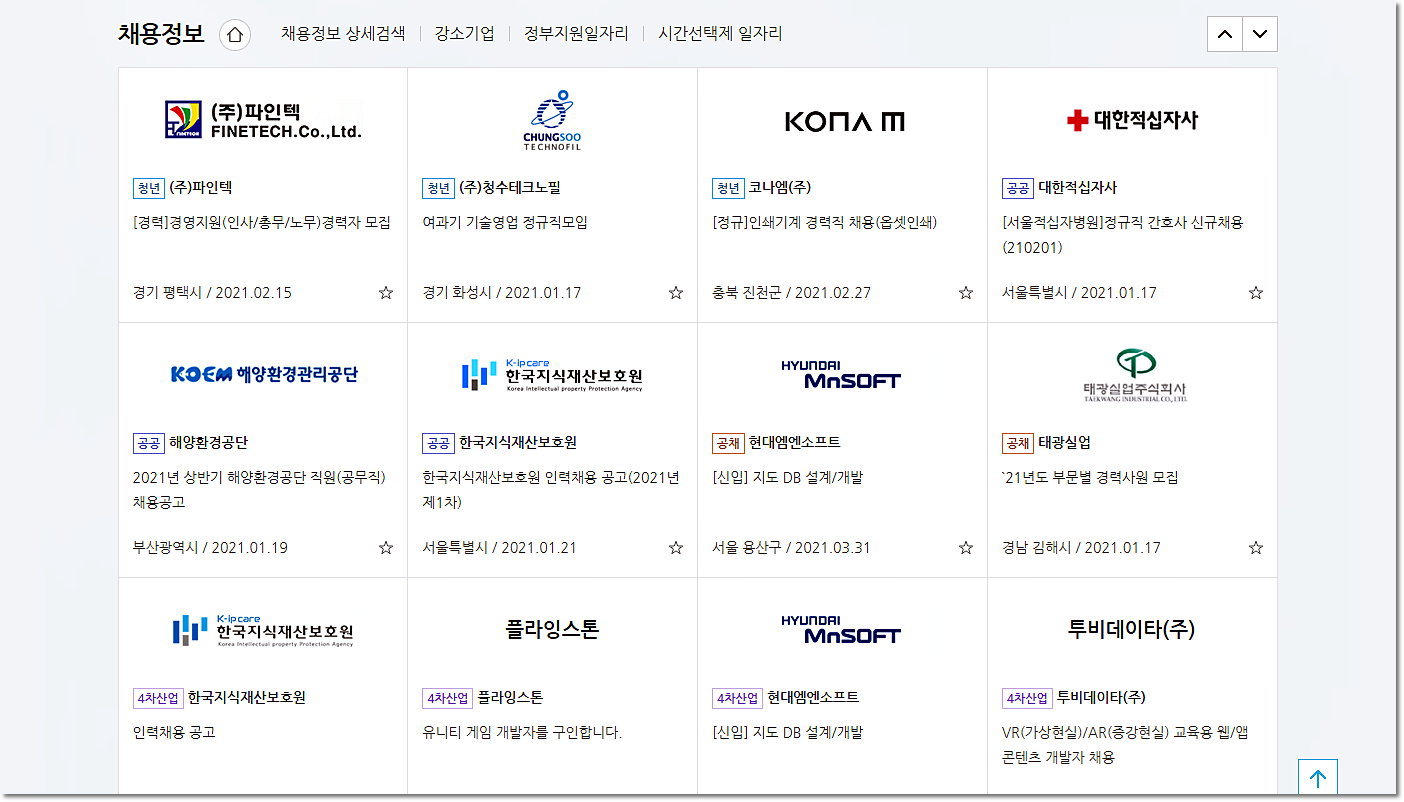
Task: Star the 코나엠(주) job posting
Action: (x=966, y=293)
